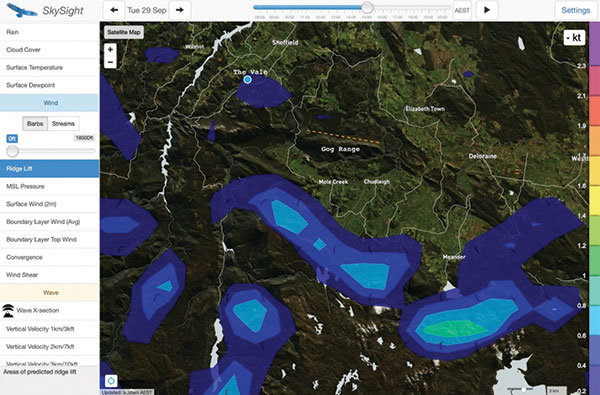
Task: Start the forecast animation play button
Action: 487,10
